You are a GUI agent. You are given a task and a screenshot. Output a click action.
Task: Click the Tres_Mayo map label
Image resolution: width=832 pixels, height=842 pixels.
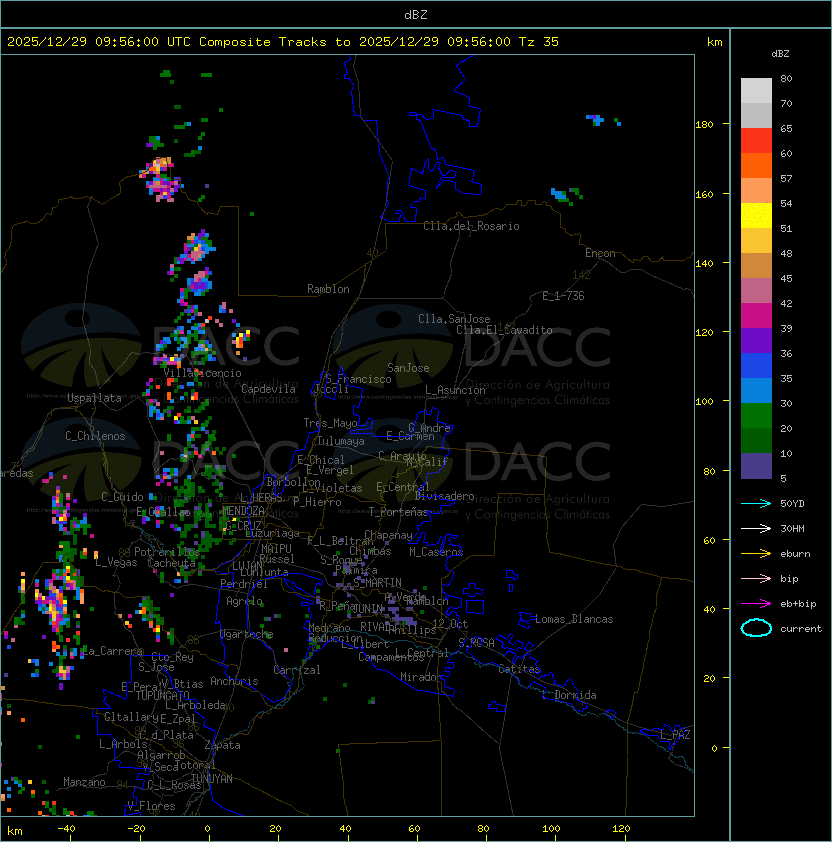pos(330,423)
